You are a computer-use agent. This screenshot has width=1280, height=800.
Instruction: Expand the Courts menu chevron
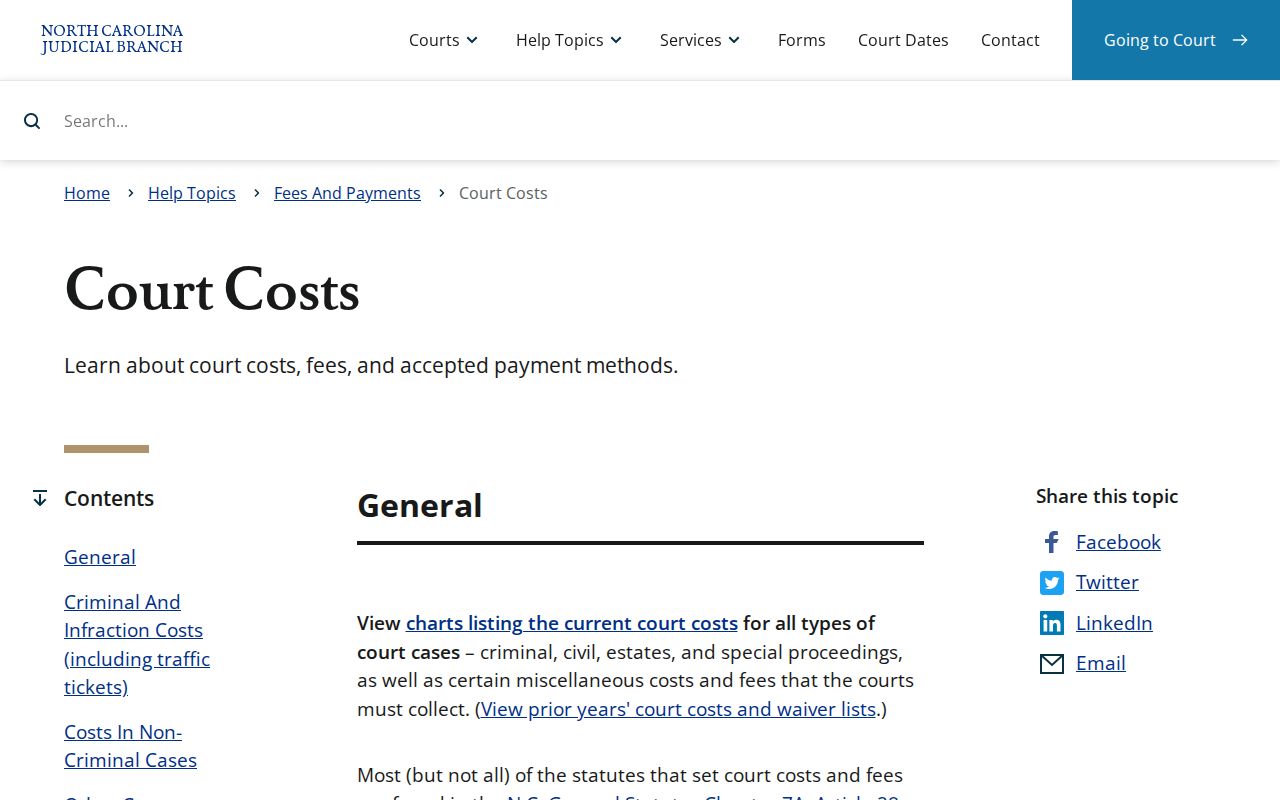coord(472,40)
